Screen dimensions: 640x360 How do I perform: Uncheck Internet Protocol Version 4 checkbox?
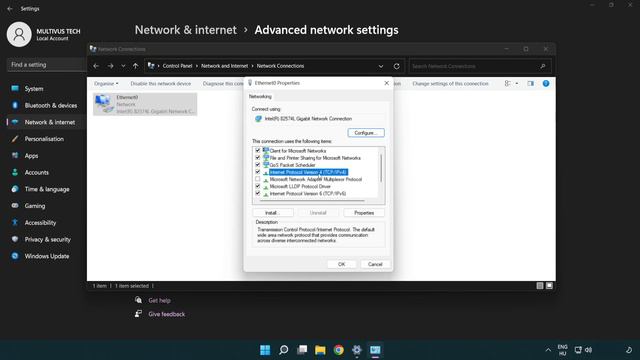pyautogui.click(x=258, y=172)
